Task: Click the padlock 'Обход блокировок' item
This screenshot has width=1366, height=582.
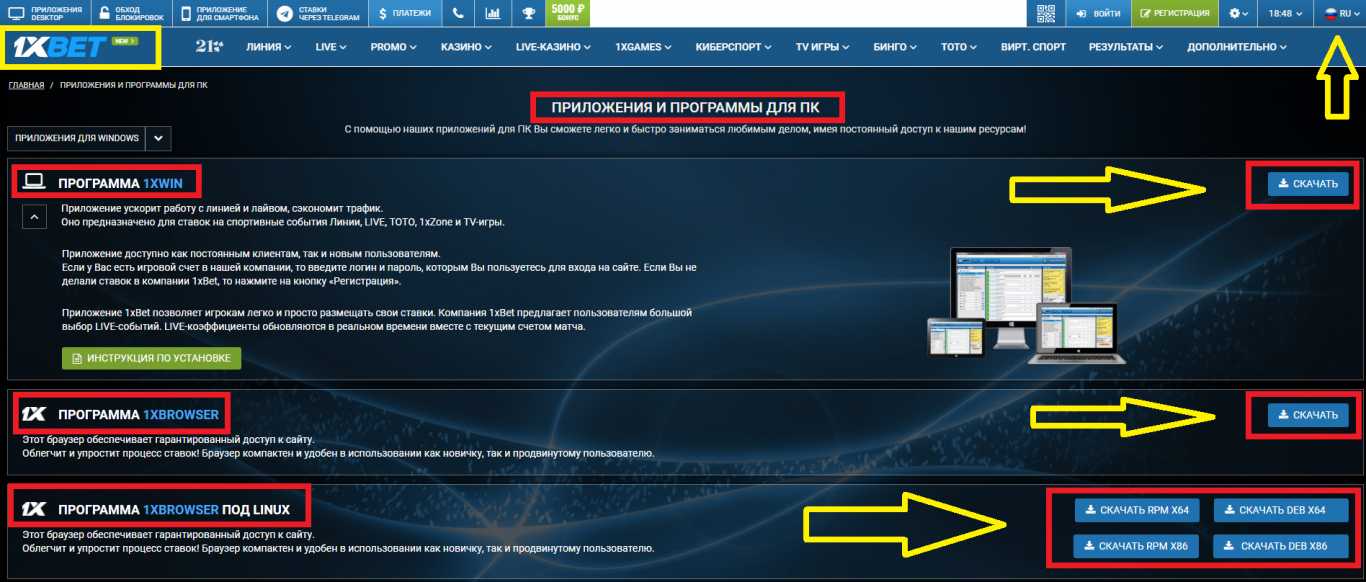Action: click(x=134, y=13)
